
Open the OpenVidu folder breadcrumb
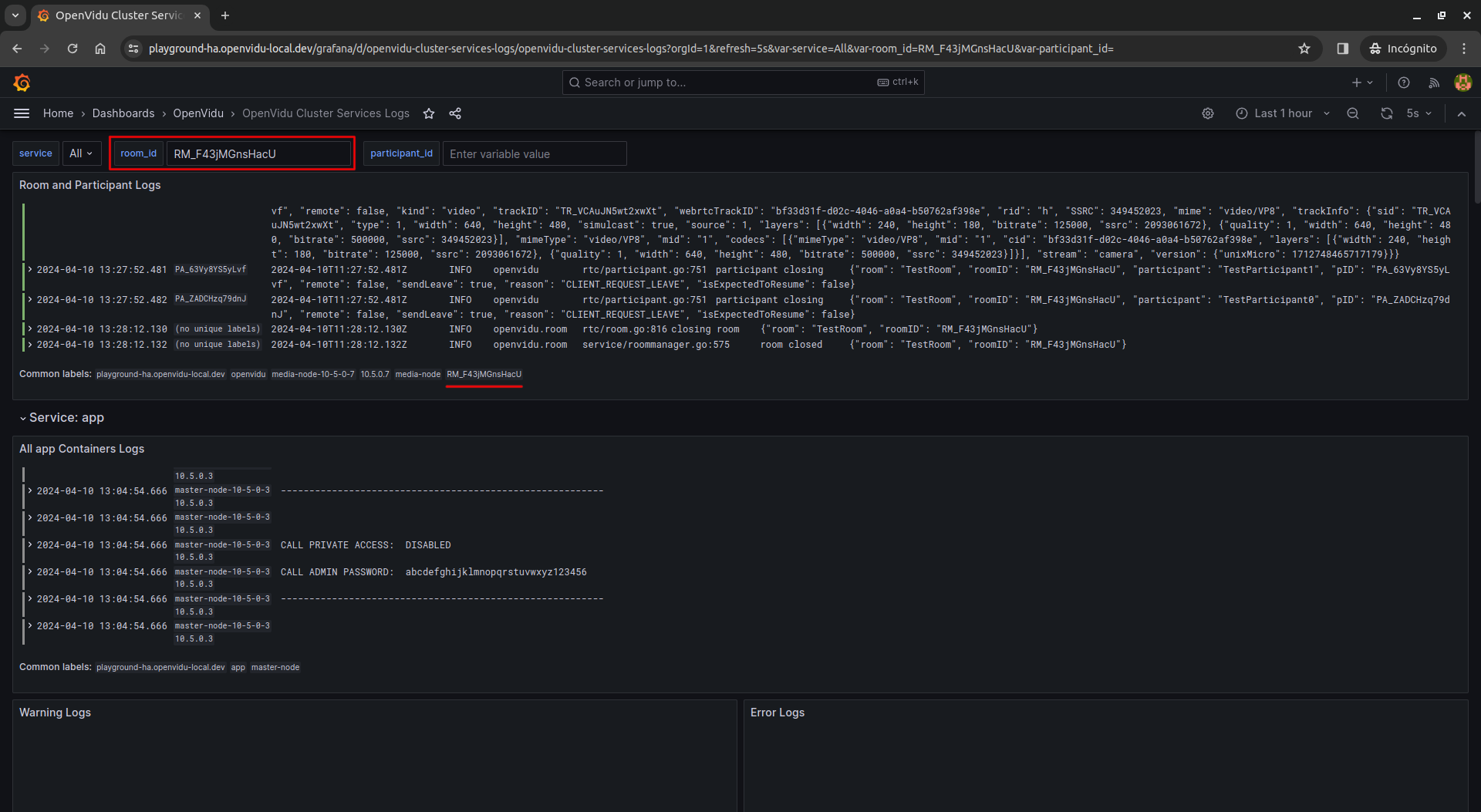(198, 113)
